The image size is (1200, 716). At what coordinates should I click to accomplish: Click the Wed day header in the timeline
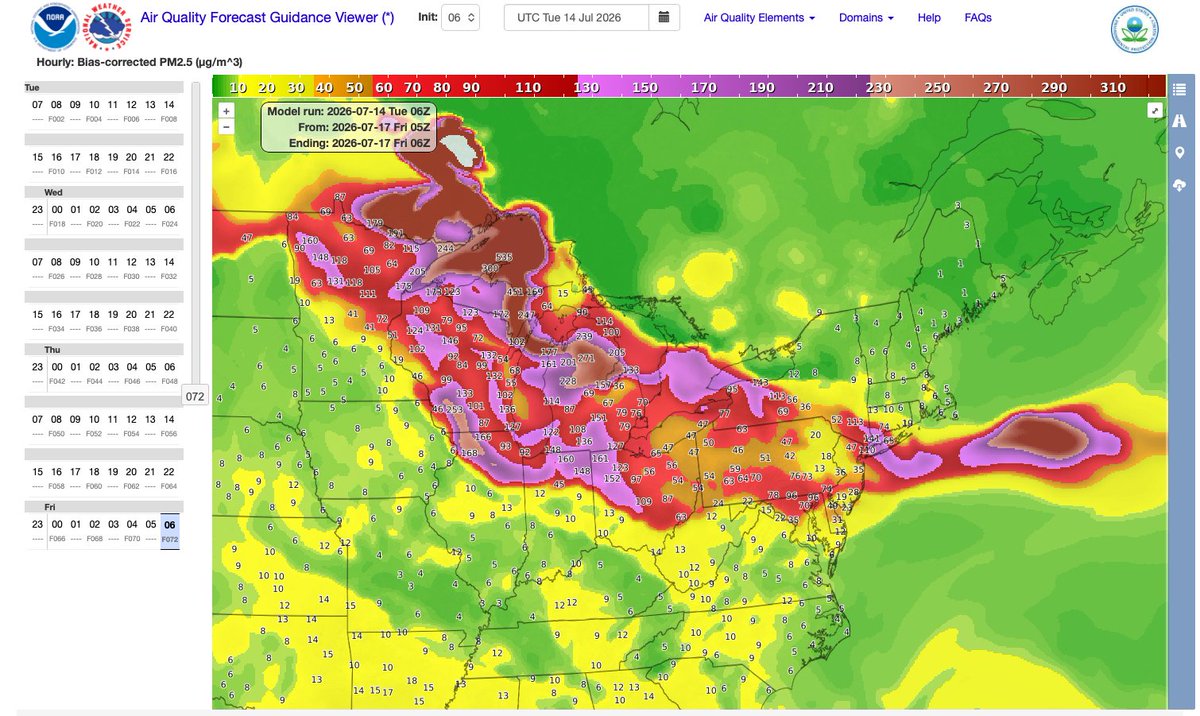point(52,192)
